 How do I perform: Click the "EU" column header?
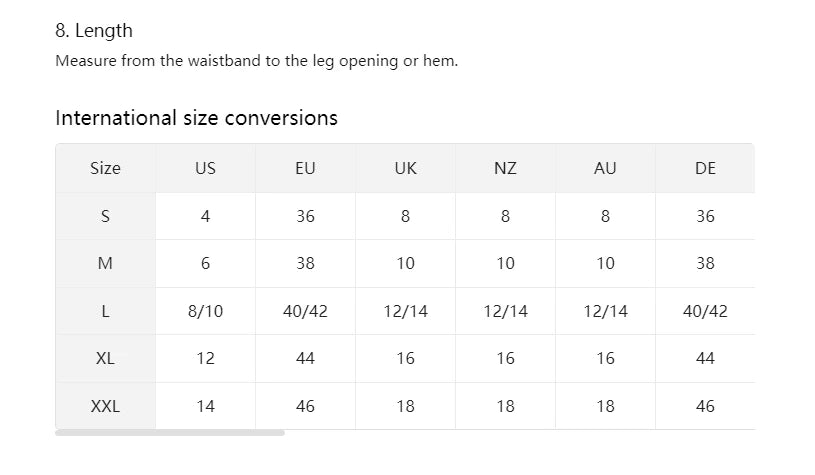[305, 168]
